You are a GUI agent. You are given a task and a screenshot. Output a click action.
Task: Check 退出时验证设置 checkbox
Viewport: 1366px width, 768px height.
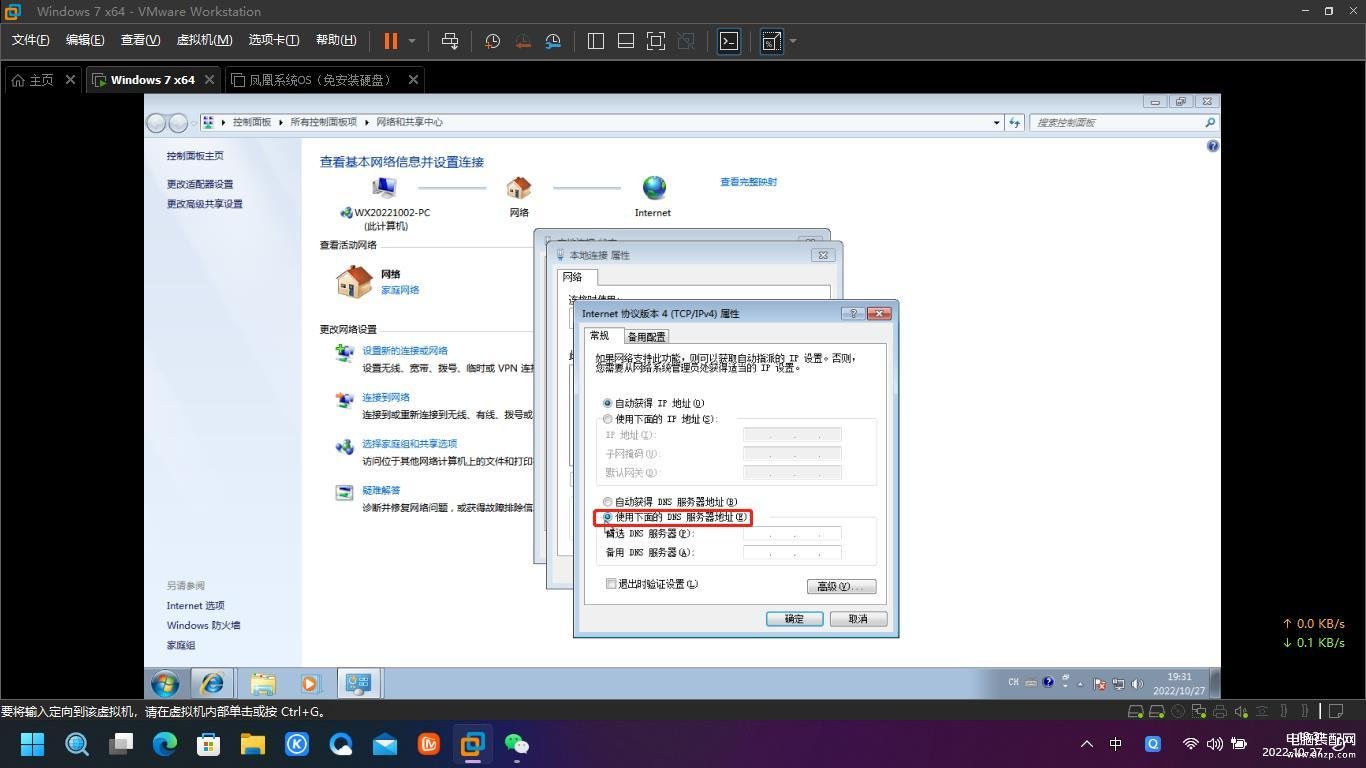pos(611,584)
